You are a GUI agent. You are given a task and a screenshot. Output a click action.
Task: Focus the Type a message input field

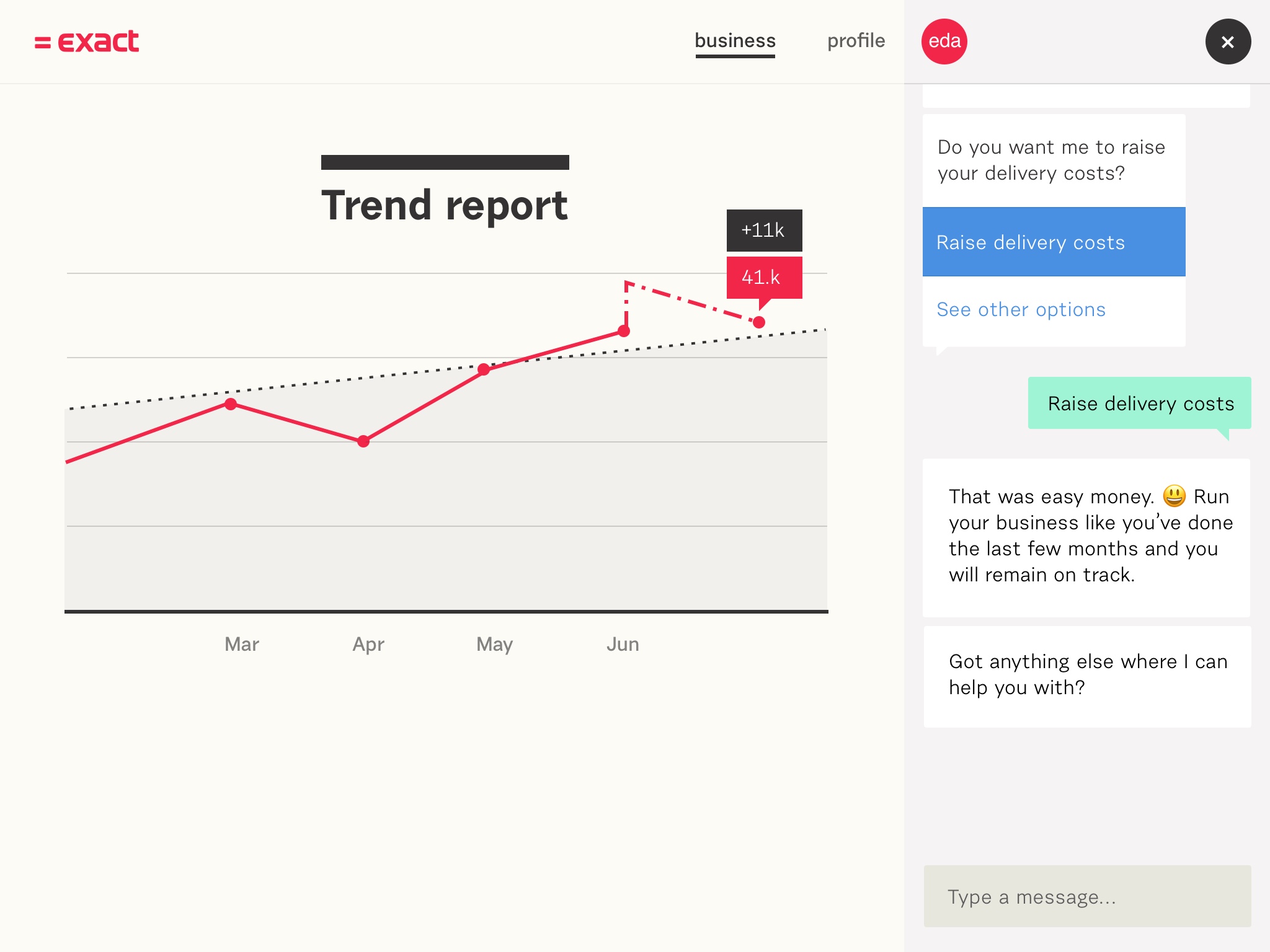pyautogui.click(x=1087, y=896)
